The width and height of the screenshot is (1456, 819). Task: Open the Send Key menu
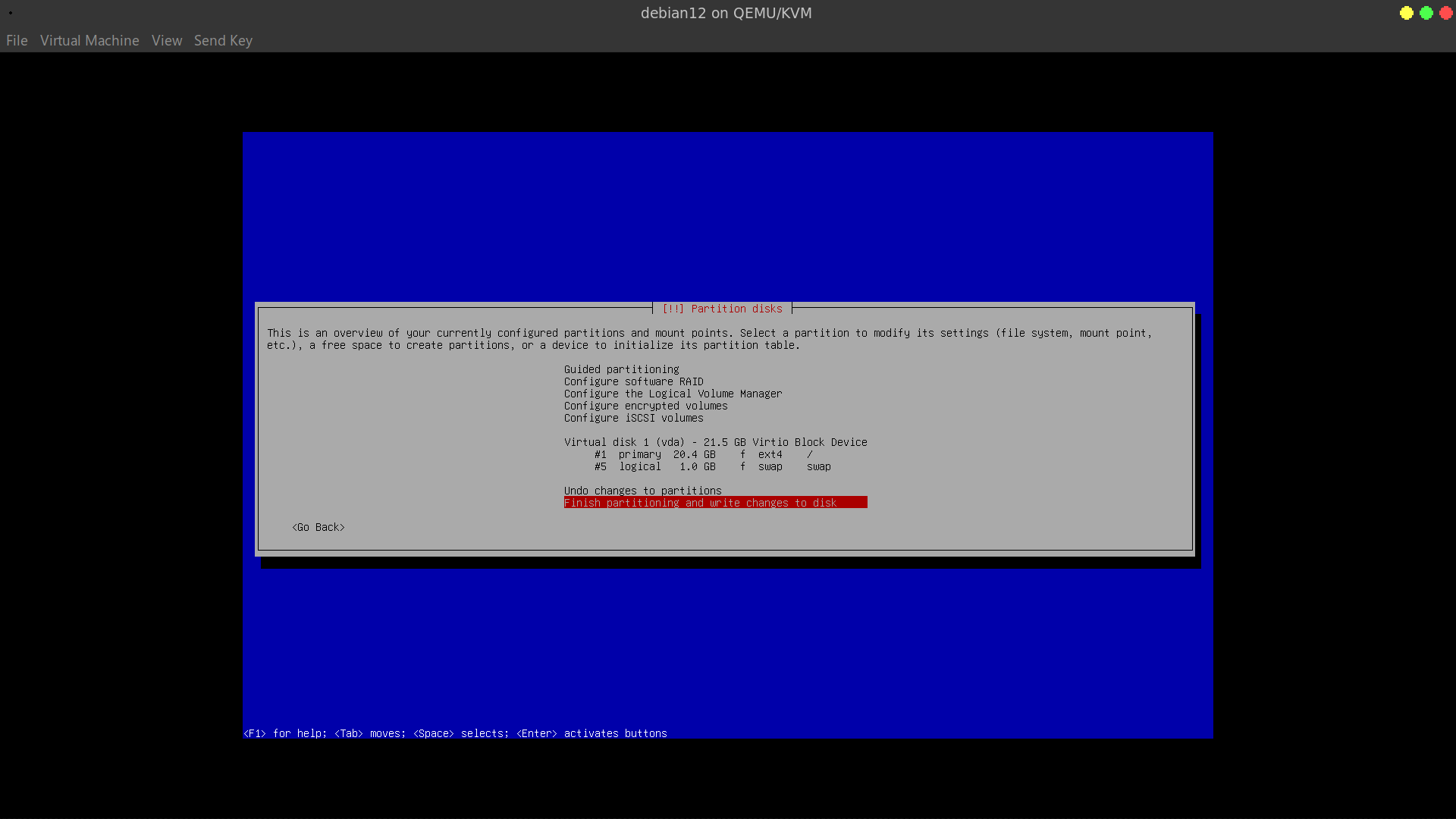click(x=223, y=41)
